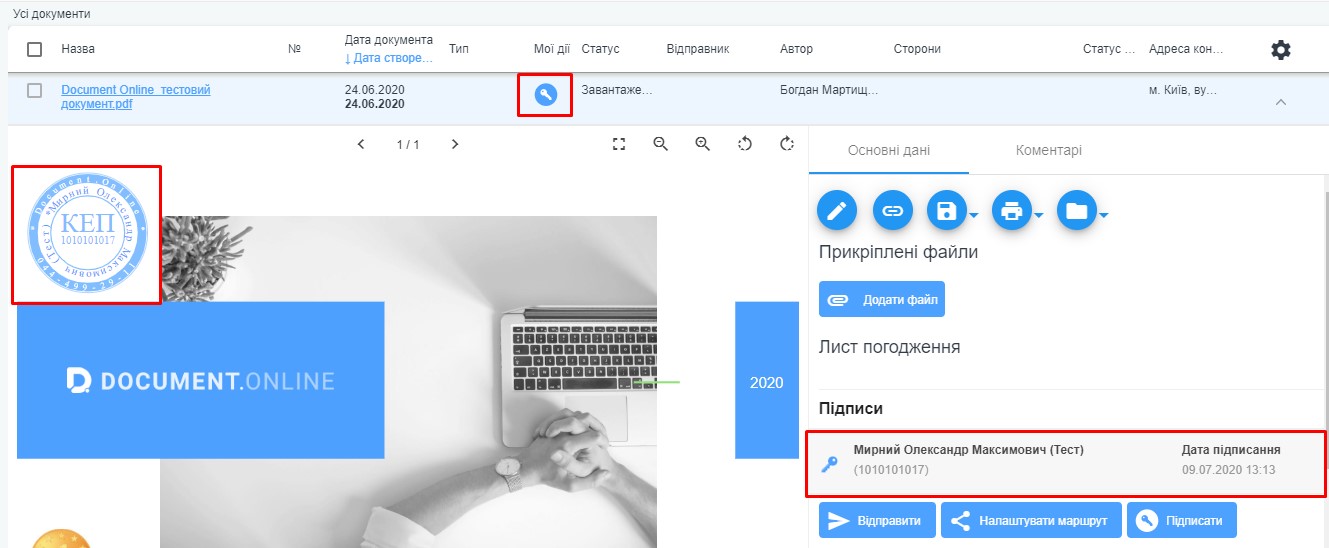Click the 1 / 1 page indicator
The width and height of the screenshot is (1329, 548).
tap(408, 145)
